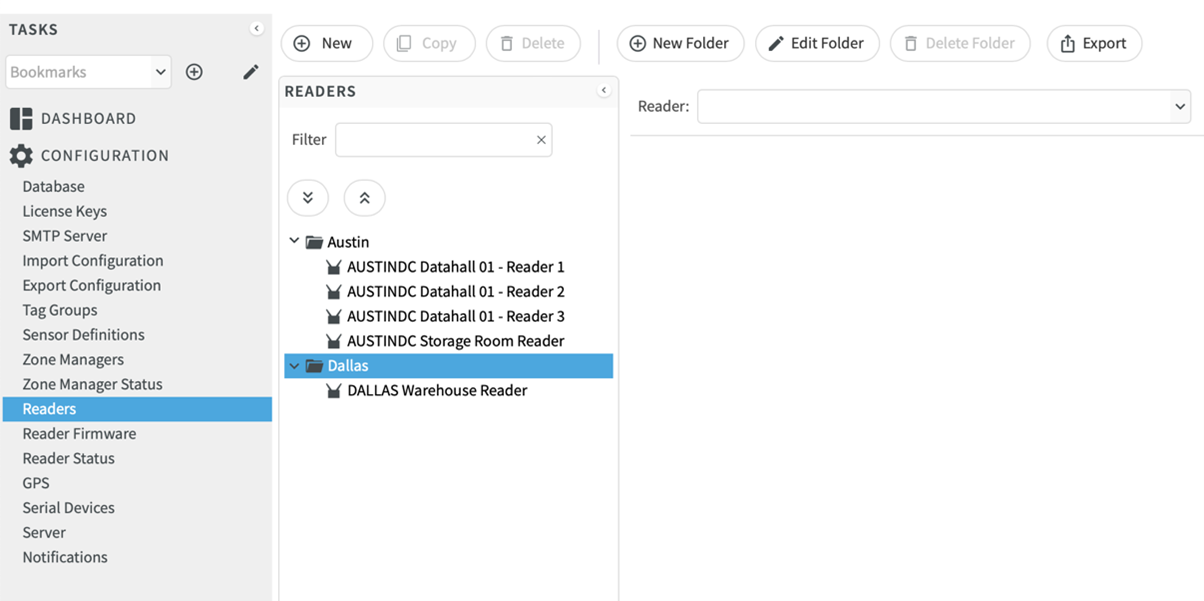The image size is (1204, 601).
Task: Collapse the Dallas folder tree node
Action: (x=294, y=366)
